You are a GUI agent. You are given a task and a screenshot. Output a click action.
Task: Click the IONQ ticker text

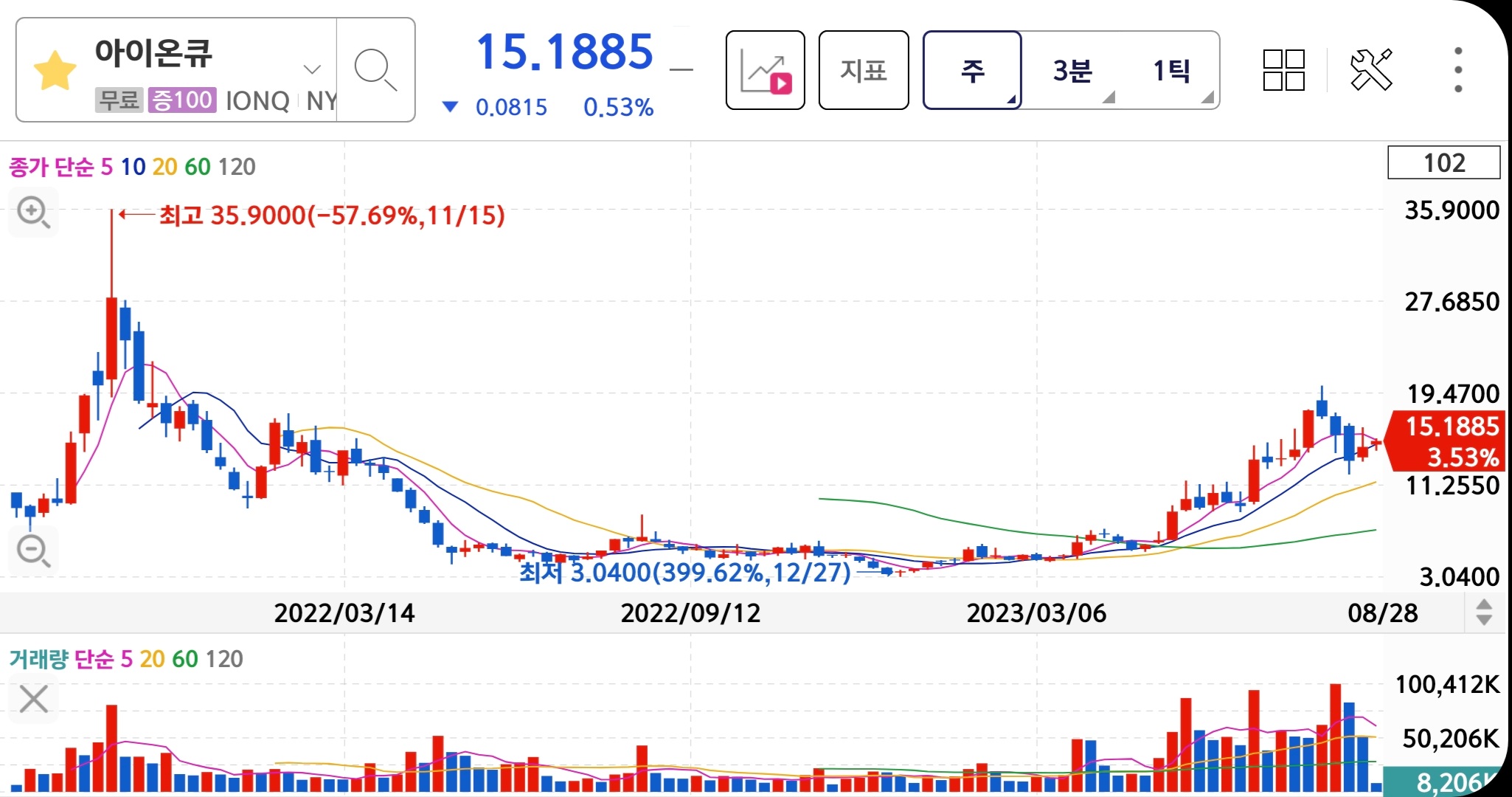point(257,101)
